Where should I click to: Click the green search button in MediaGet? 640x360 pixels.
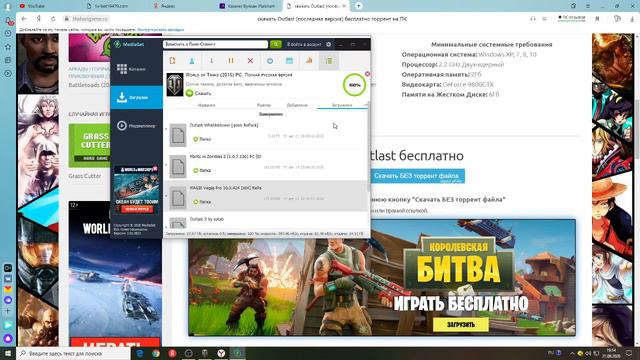click(x=276, y=44)
